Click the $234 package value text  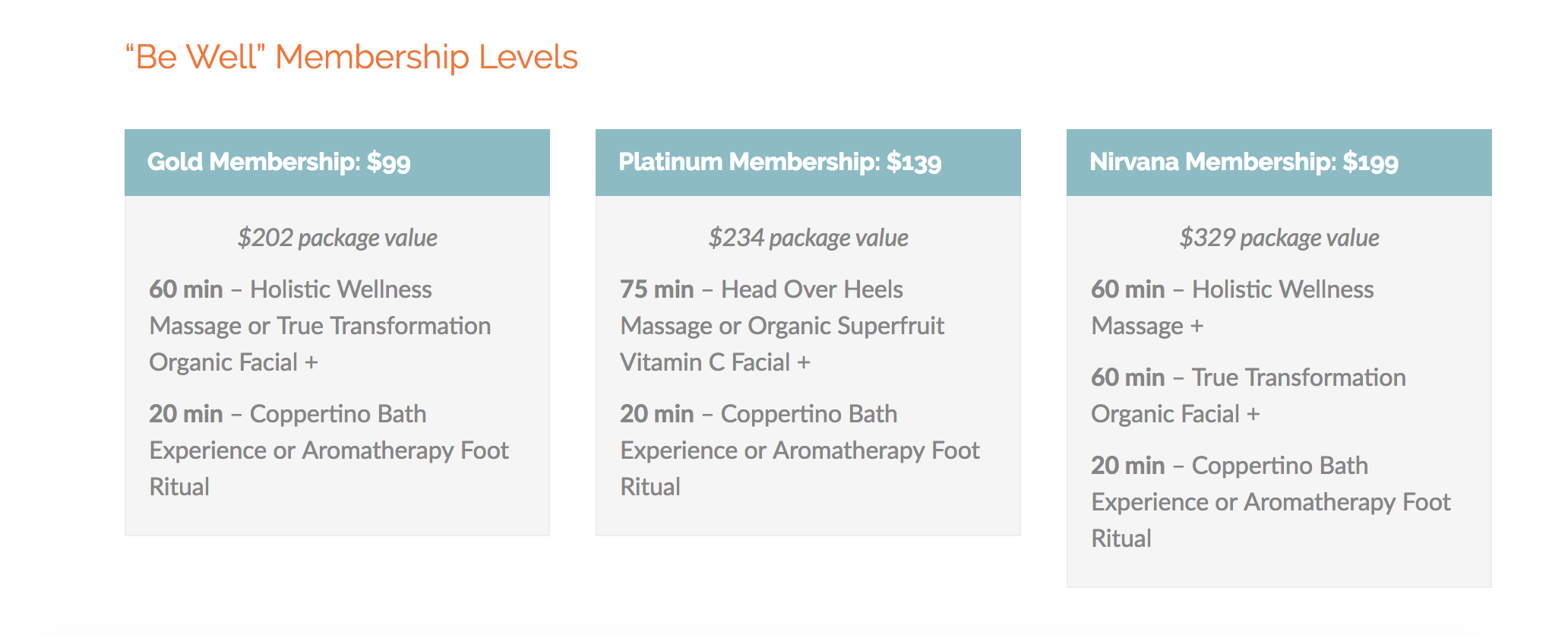tap(808, 238)
